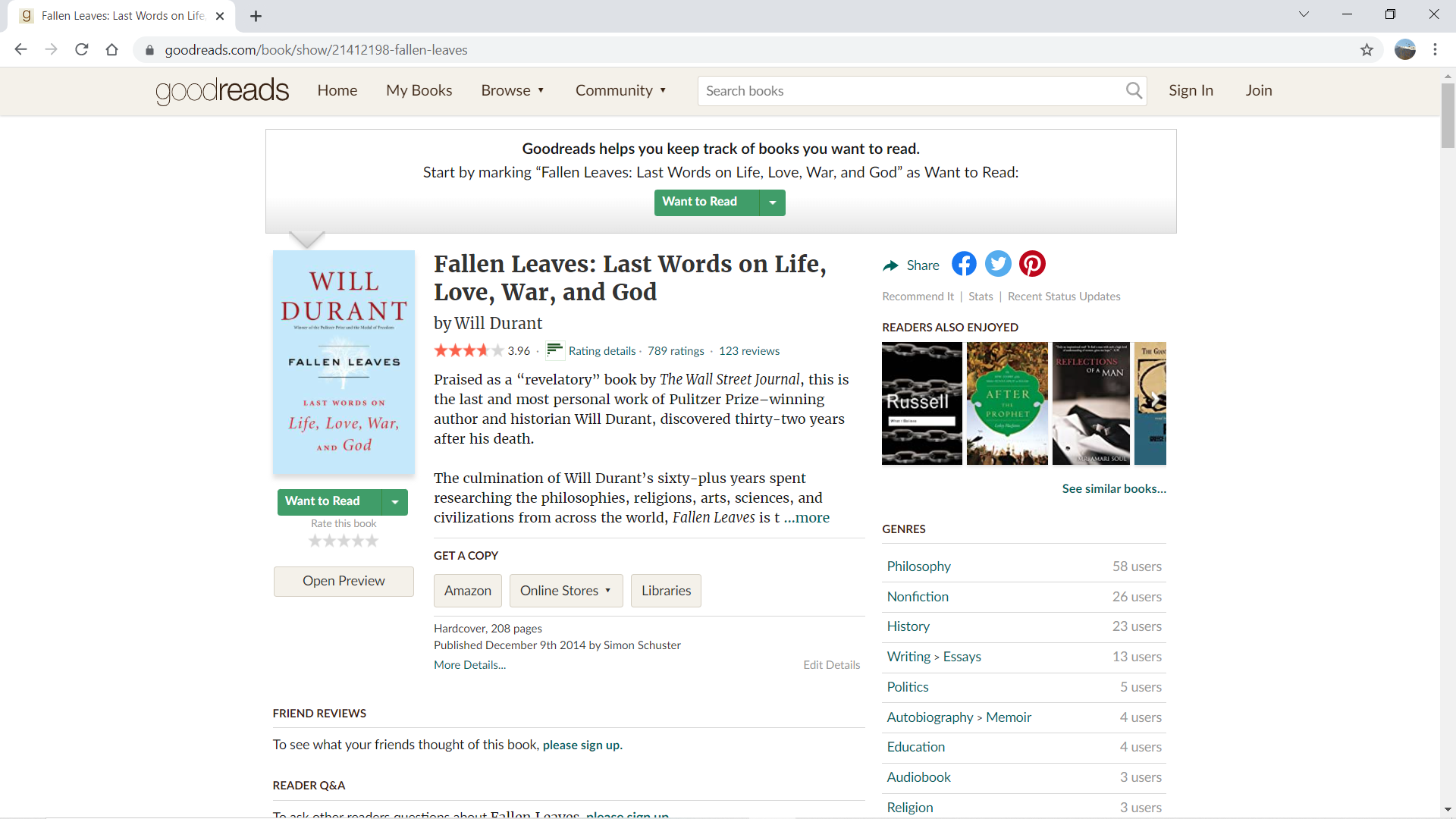Expand Online Stores dropdown
This screenshot has height=819, width=1456.
(566, 591)
